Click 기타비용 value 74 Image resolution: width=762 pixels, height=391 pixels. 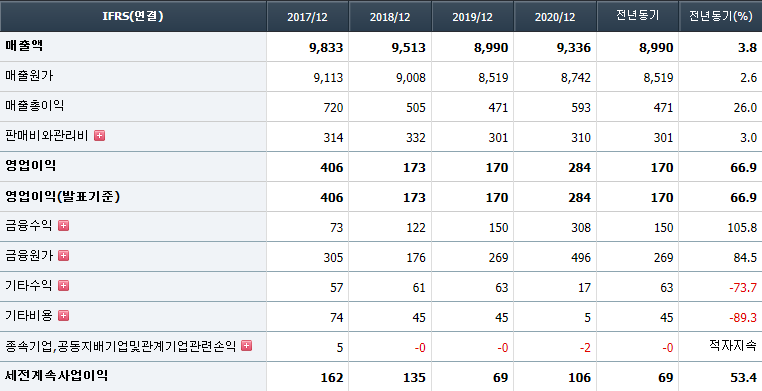point(337,318)
